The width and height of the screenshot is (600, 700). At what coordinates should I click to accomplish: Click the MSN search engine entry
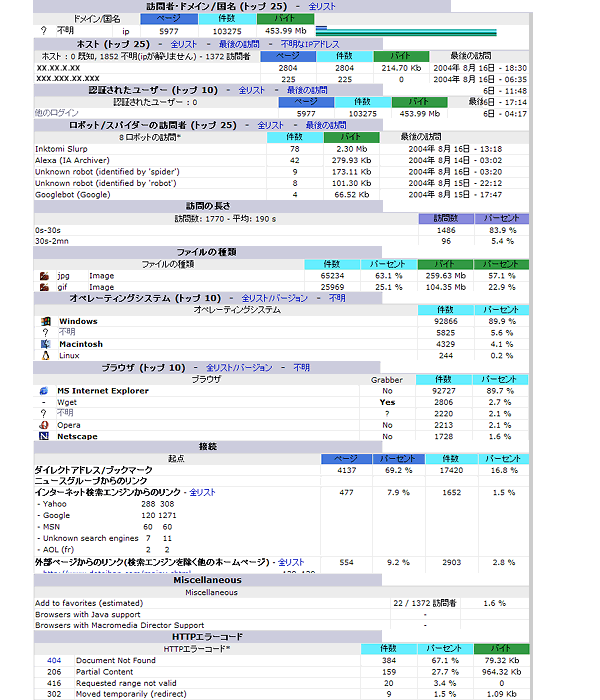51,527
